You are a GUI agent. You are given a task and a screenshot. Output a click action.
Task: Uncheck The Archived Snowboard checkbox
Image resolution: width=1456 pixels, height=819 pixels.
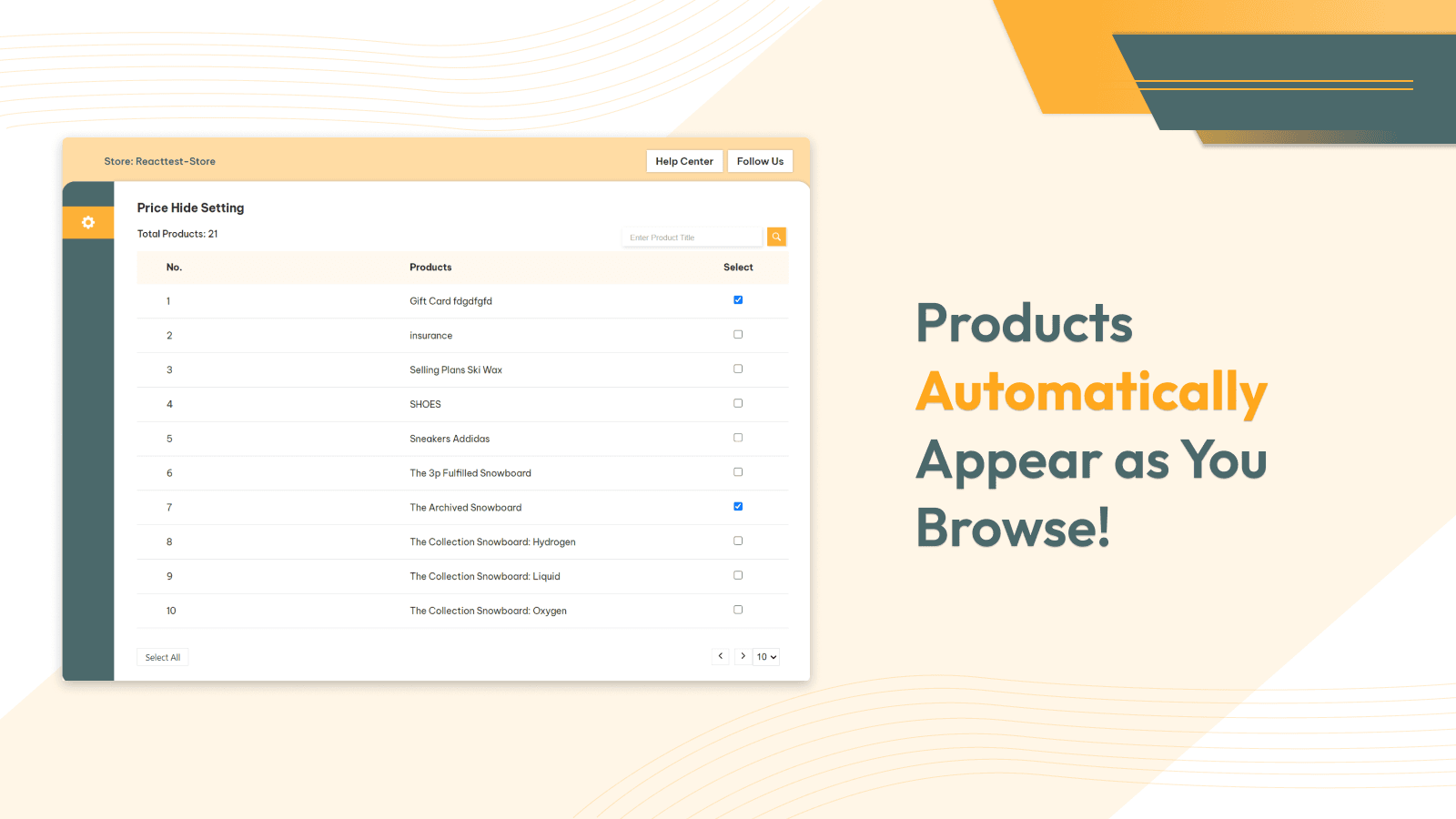coord(738,507)
